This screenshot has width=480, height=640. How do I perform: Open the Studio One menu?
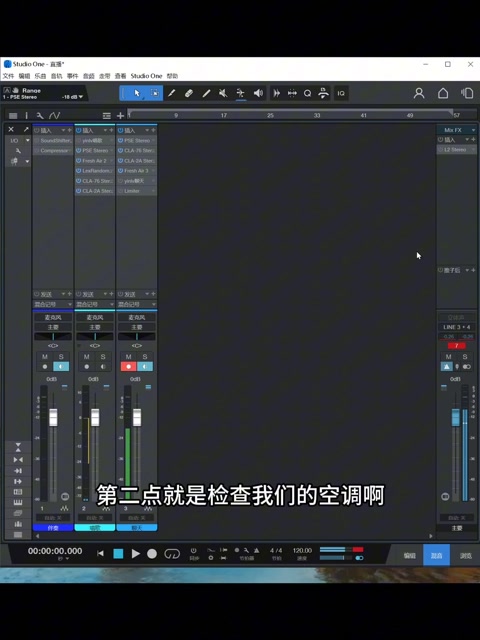147,76
